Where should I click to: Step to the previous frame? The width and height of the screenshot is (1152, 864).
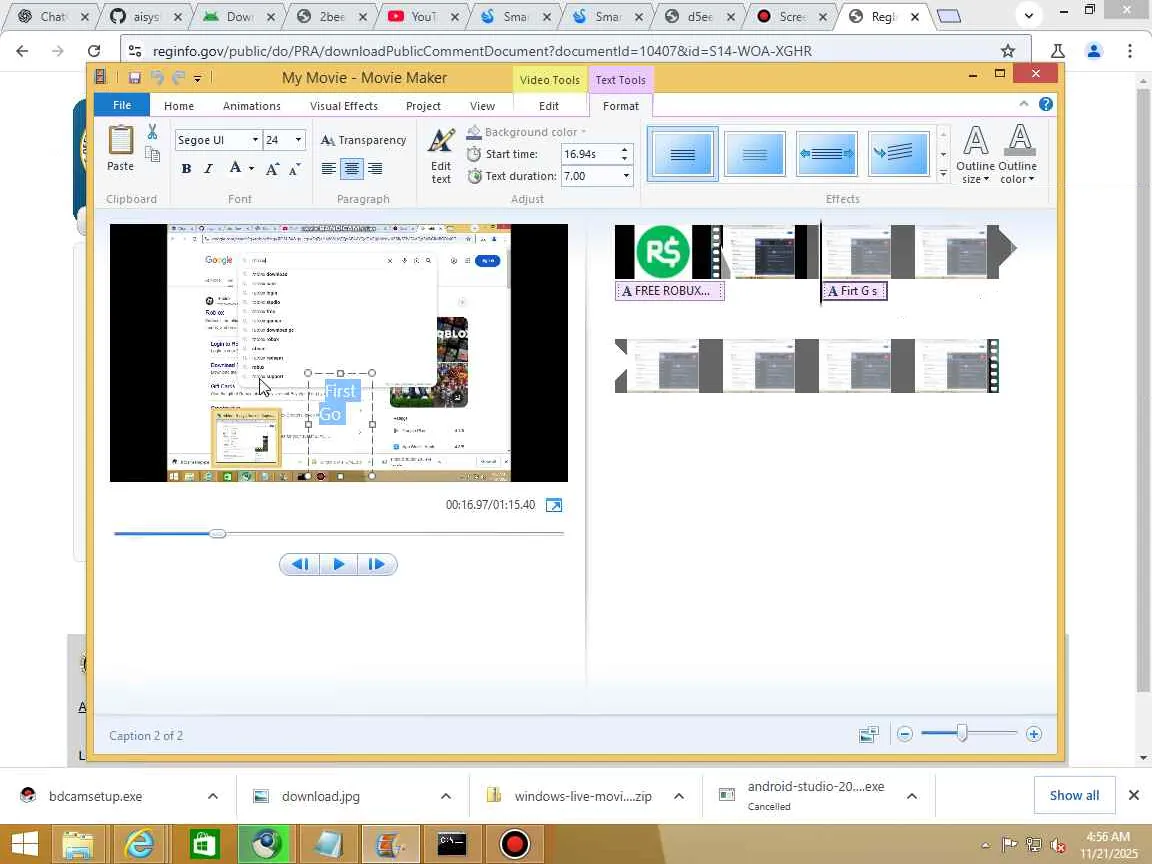click(300, 564)
